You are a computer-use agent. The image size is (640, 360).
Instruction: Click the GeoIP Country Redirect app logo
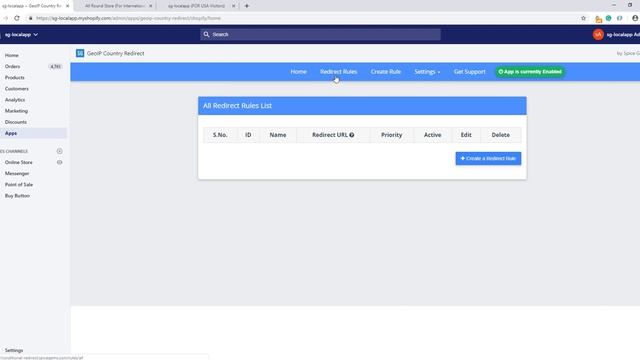point(80,53)
